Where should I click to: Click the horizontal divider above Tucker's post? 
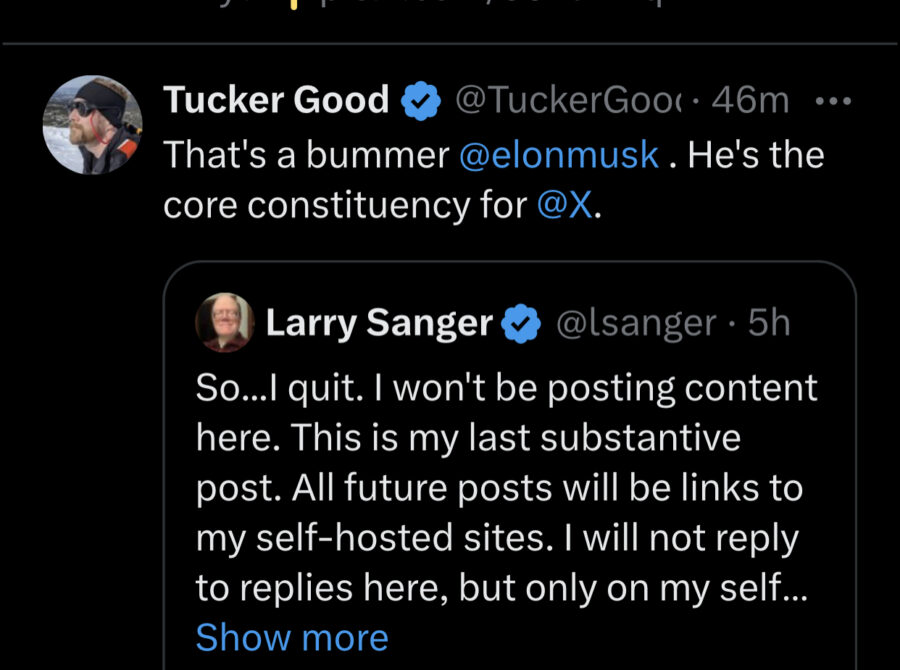pos(450,44)
